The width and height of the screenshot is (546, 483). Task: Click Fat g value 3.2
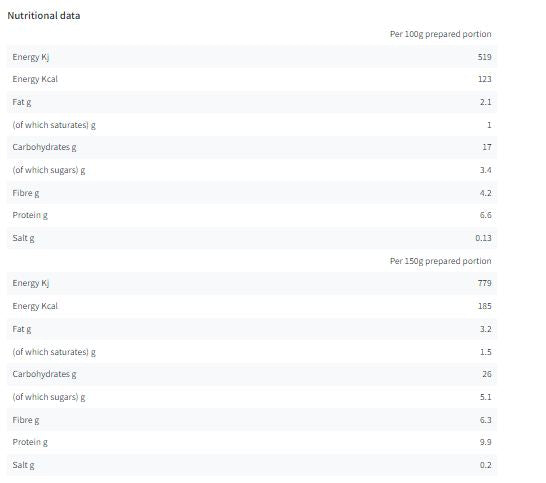point(485,329)
